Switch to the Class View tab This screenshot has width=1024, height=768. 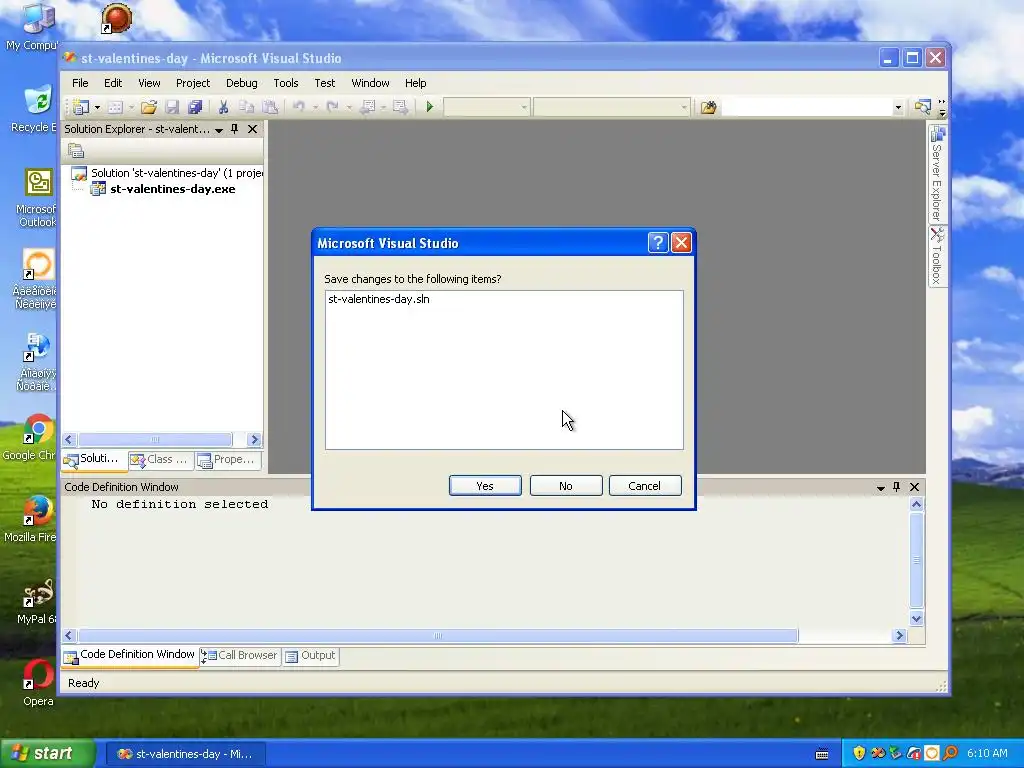point(160,460)
